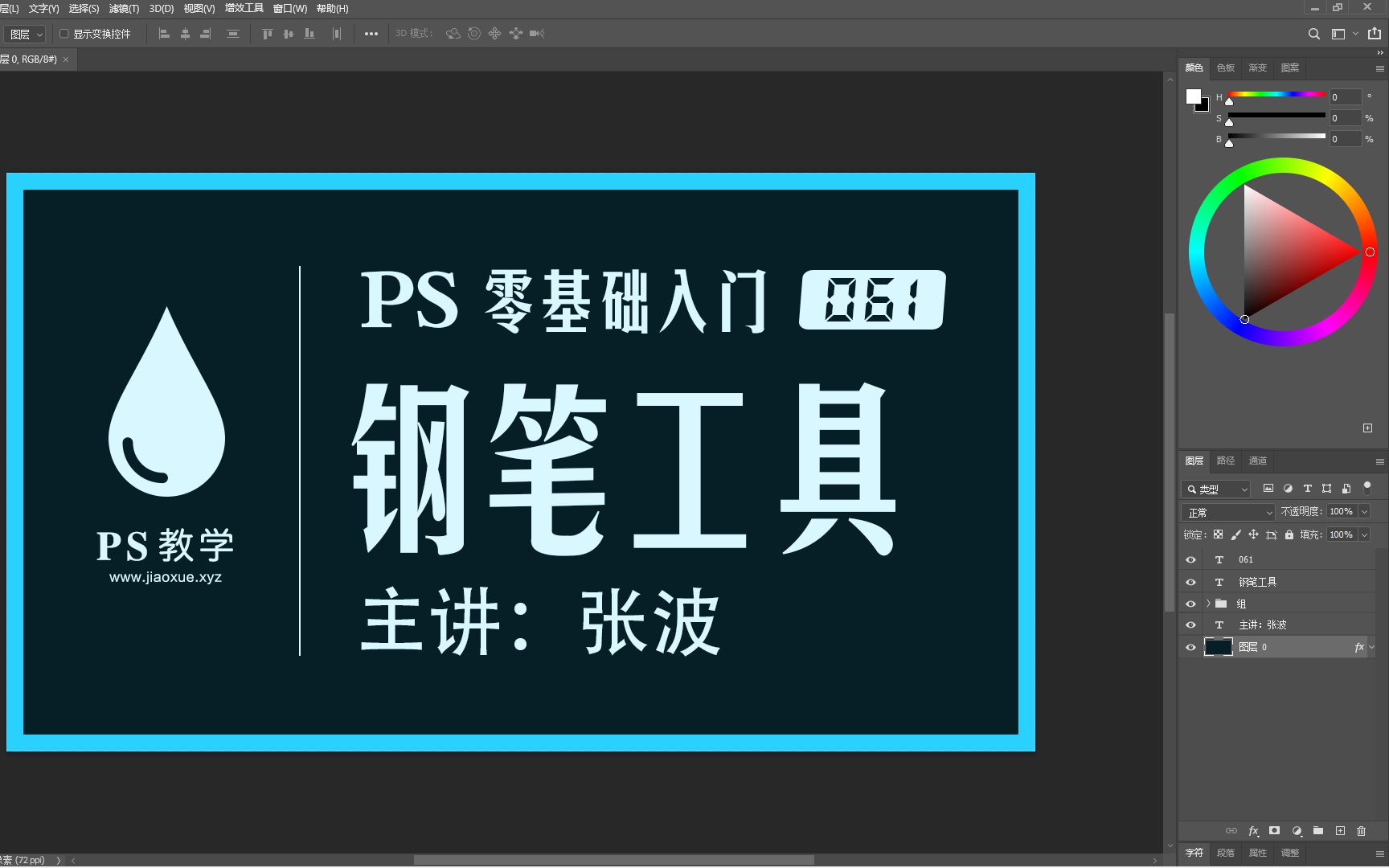Open the 图层 auto-select dropdown in options bar
Viewport: 1389px width, 868px height.
click(24, 35)
